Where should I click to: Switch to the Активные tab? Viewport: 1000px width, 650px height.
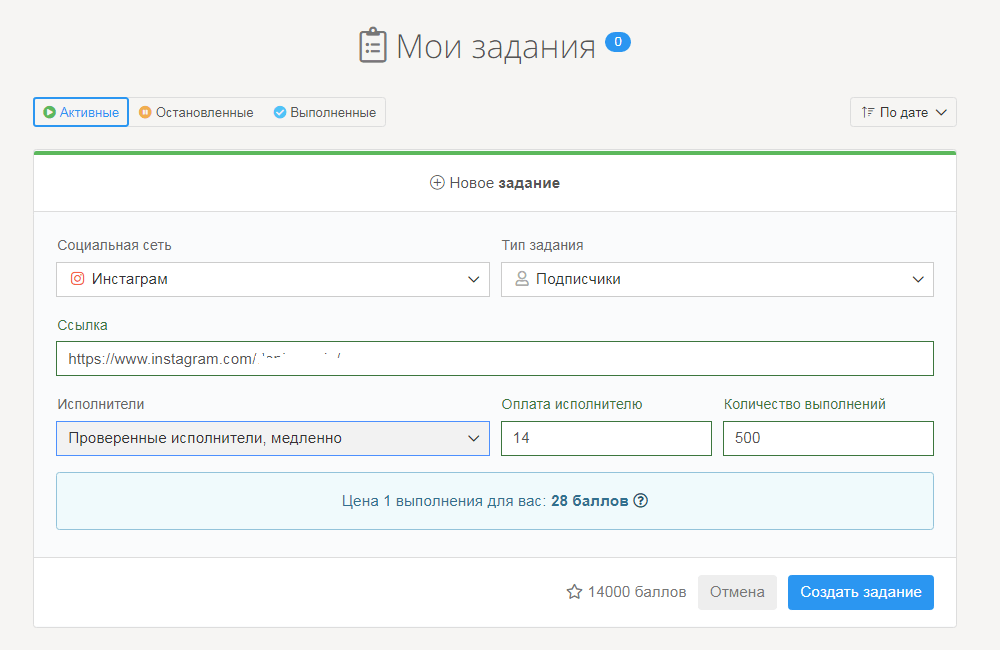[x=81, y=112]
